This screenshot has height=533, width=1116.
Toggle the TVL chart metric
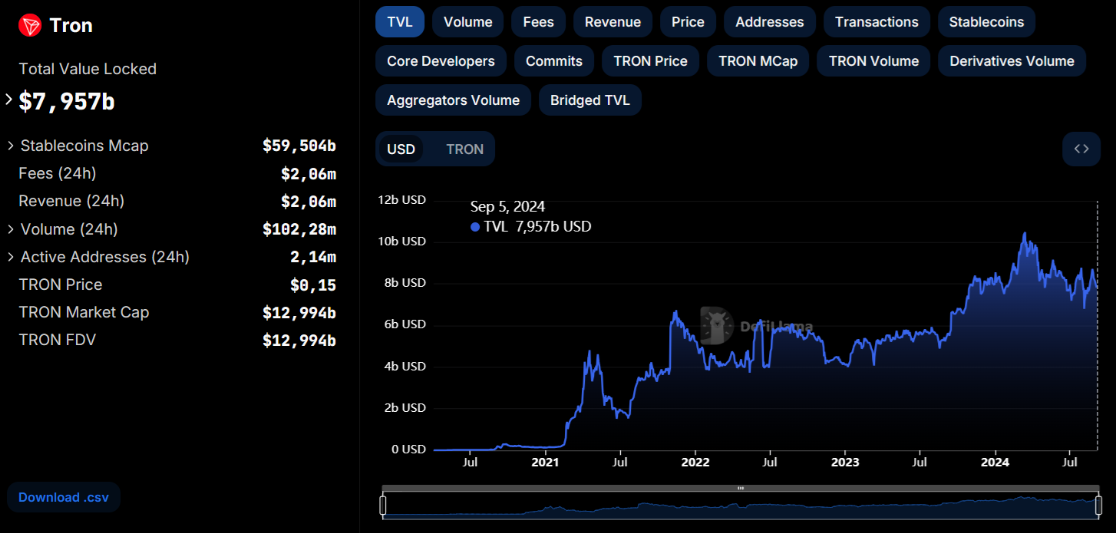tap(400, 22)
